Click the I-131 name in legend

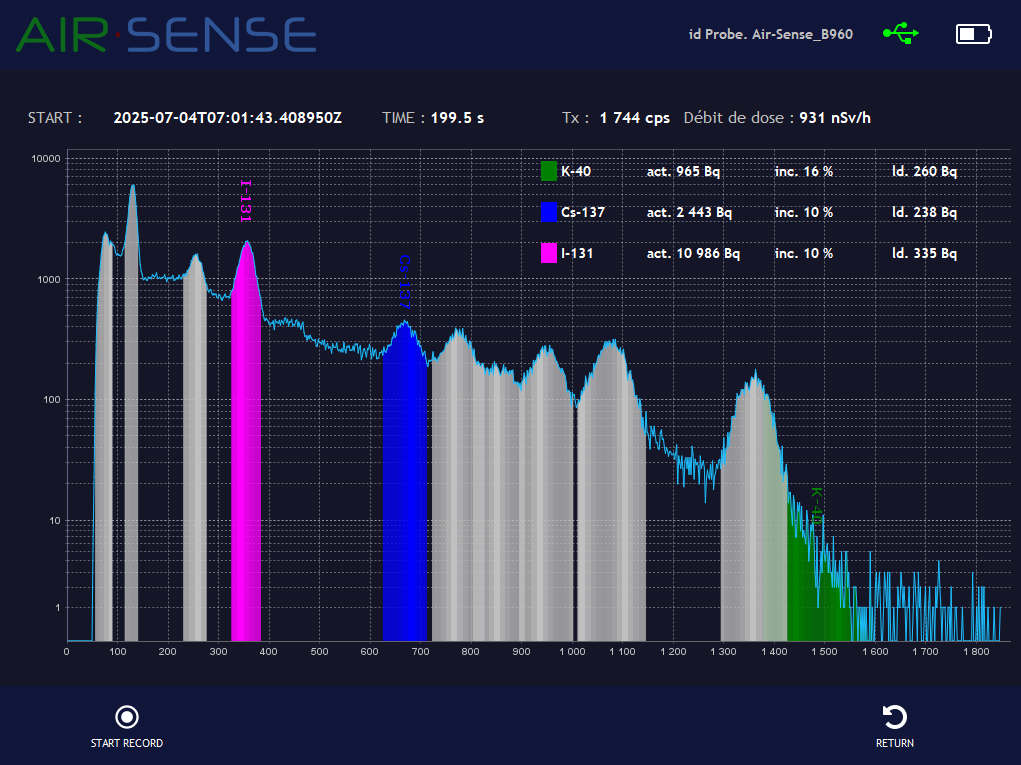pos(578,253)
